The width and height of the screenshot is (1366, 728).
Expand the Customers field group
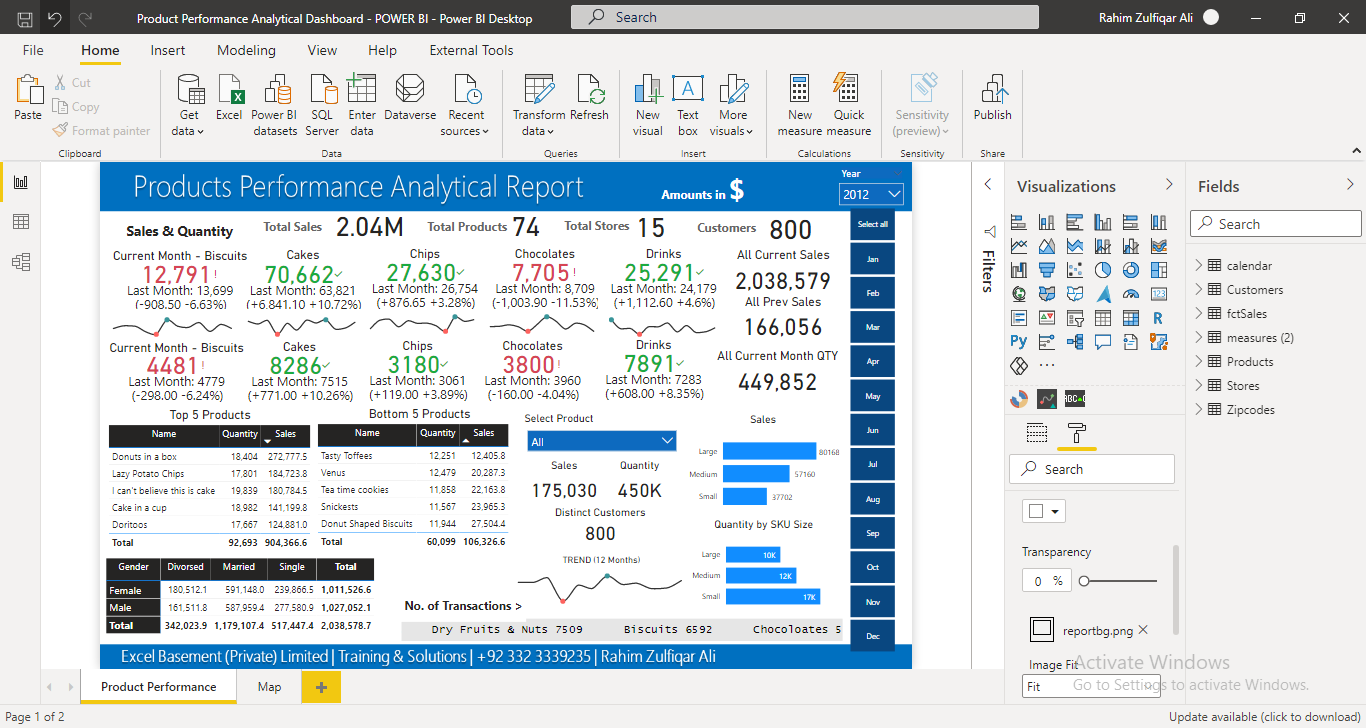pyautogui.click(x=1198, y=289)
